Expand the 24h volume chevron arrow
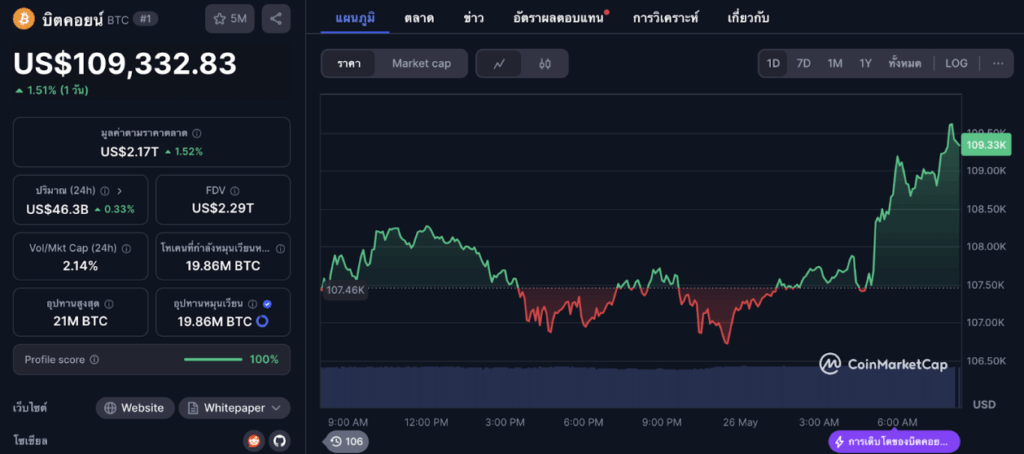This screenshot has width=1024, height=454. click(119, 190)
